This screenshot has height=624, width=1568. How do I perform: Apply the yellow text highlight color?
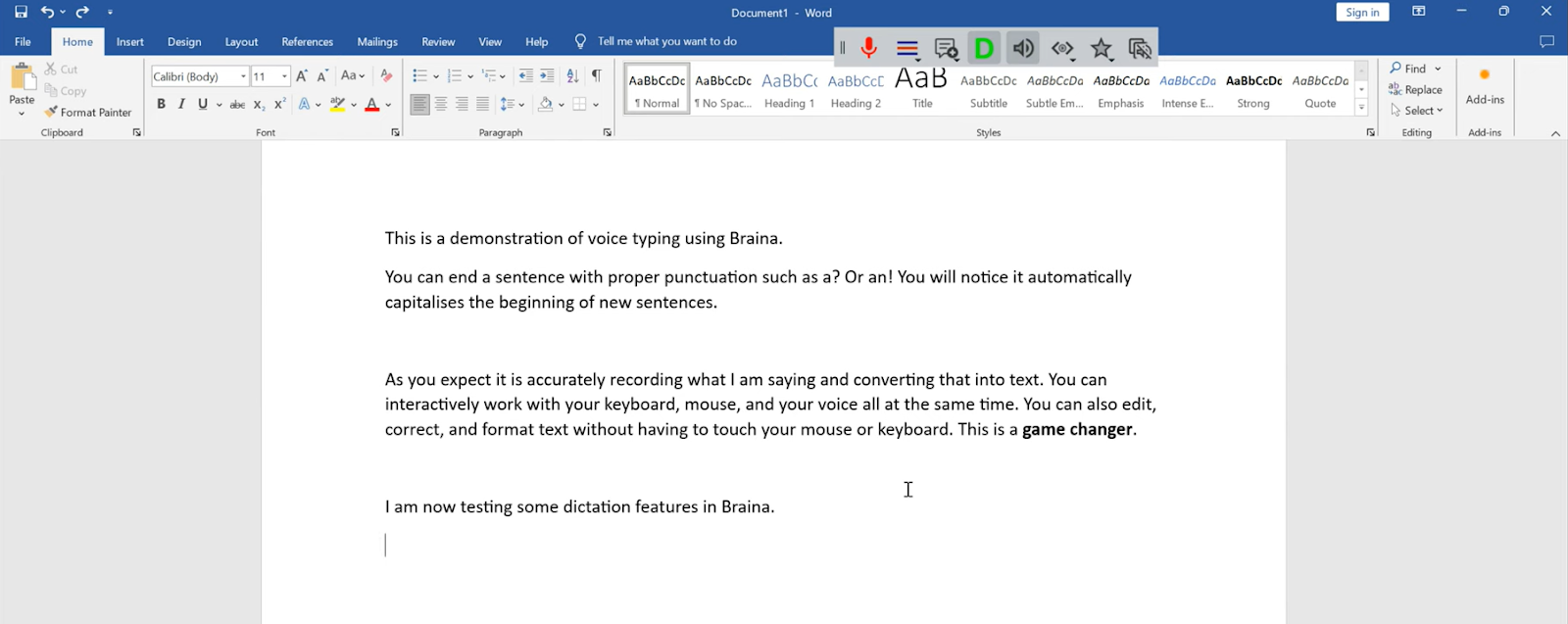[x=337, y=104]
